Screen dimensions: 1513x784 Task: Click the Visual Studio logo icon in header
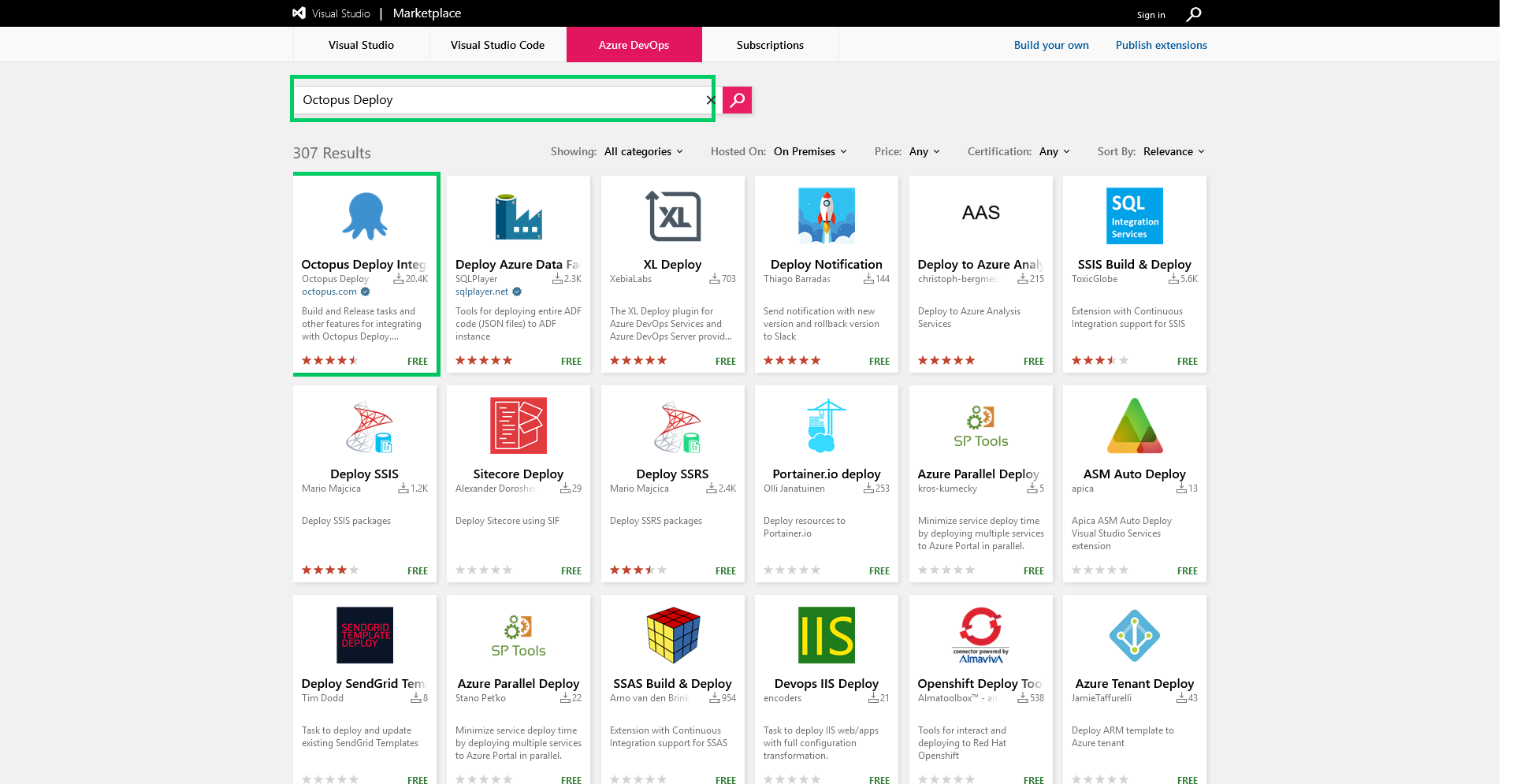[299, 13]
